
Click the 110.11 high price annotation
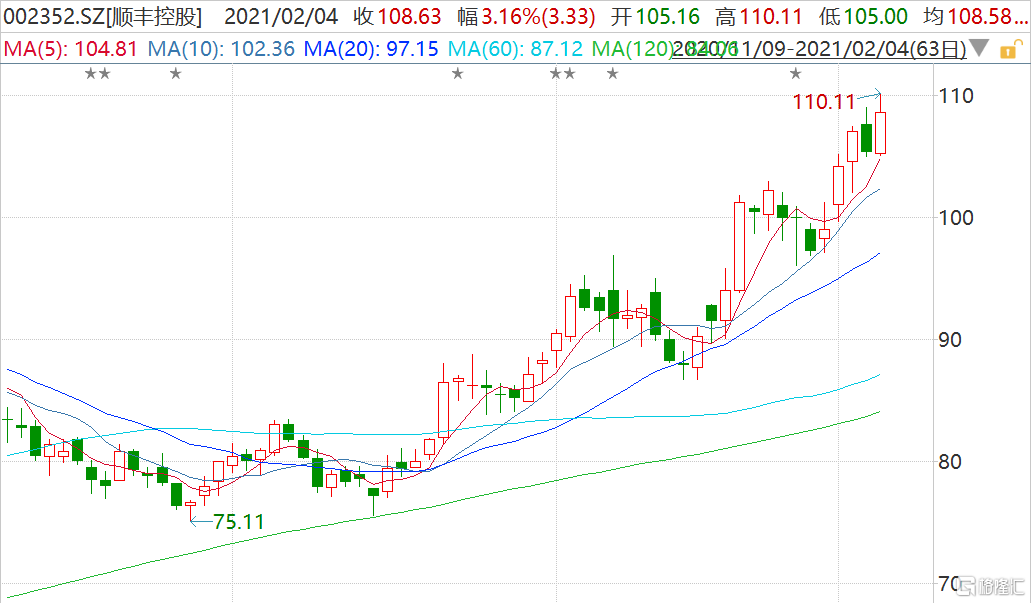pyautogui.click(x=824, y=102)
